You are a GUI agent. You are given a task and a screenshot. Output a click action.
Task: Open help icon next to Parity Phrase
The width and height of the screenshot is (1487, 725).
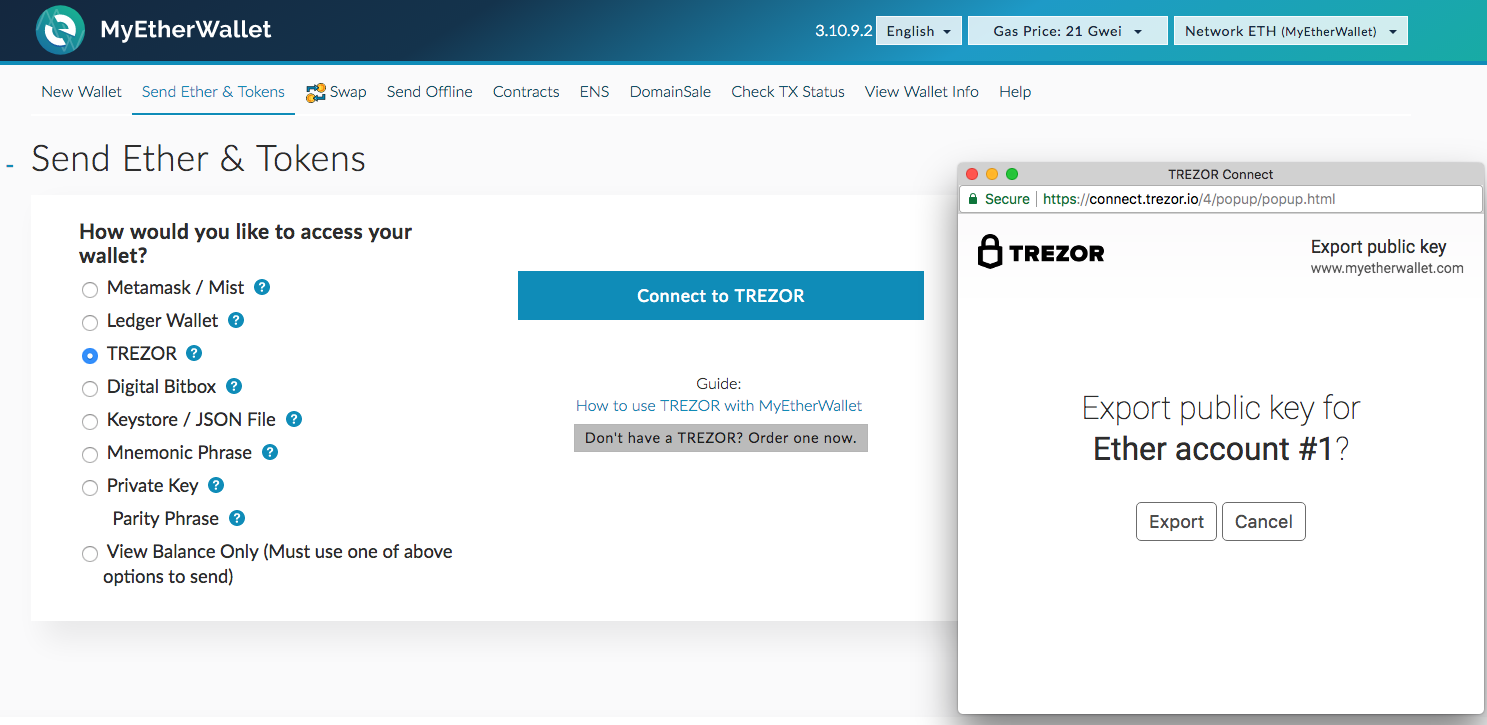point(237,518)
